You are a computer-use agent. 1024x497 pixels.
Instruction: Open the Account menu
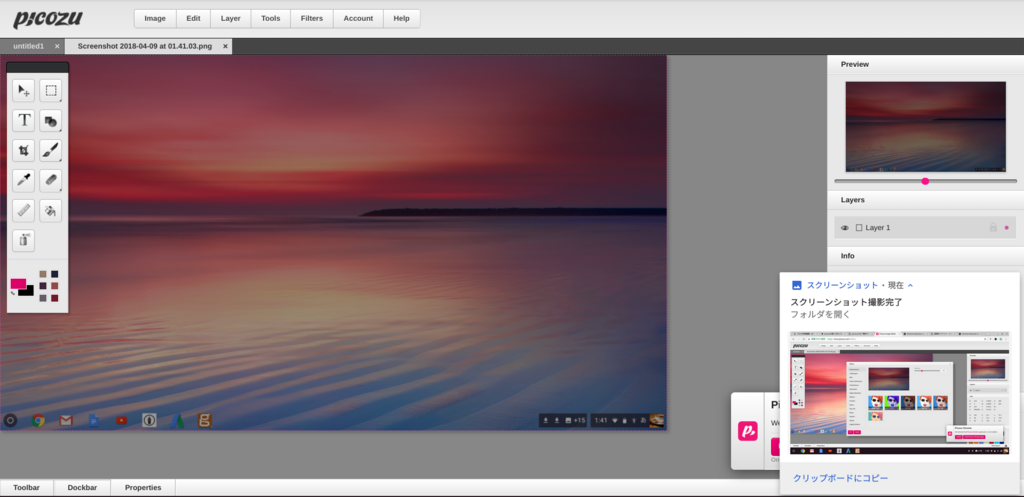(358, 18)
